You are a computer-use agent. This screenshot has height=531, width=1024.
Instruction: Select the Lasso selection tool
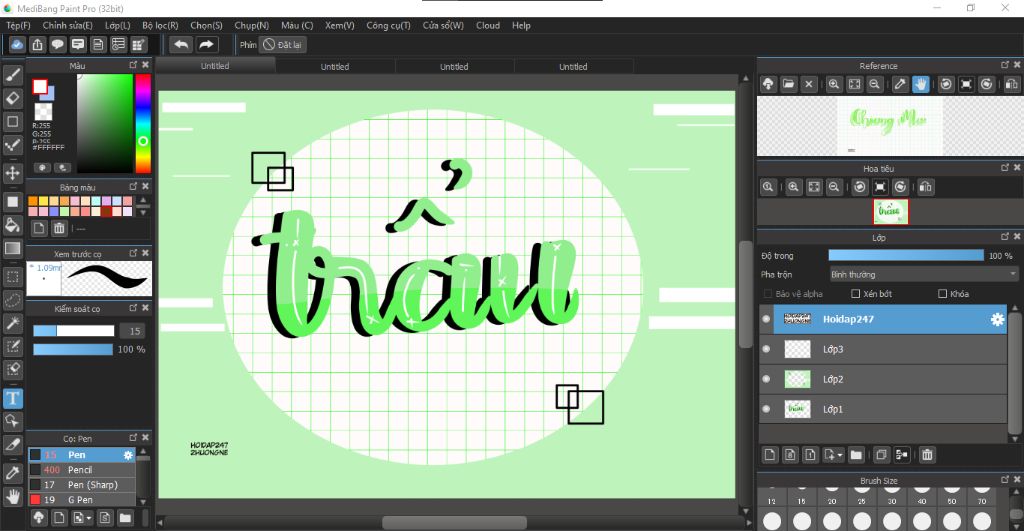pos(12,300)
